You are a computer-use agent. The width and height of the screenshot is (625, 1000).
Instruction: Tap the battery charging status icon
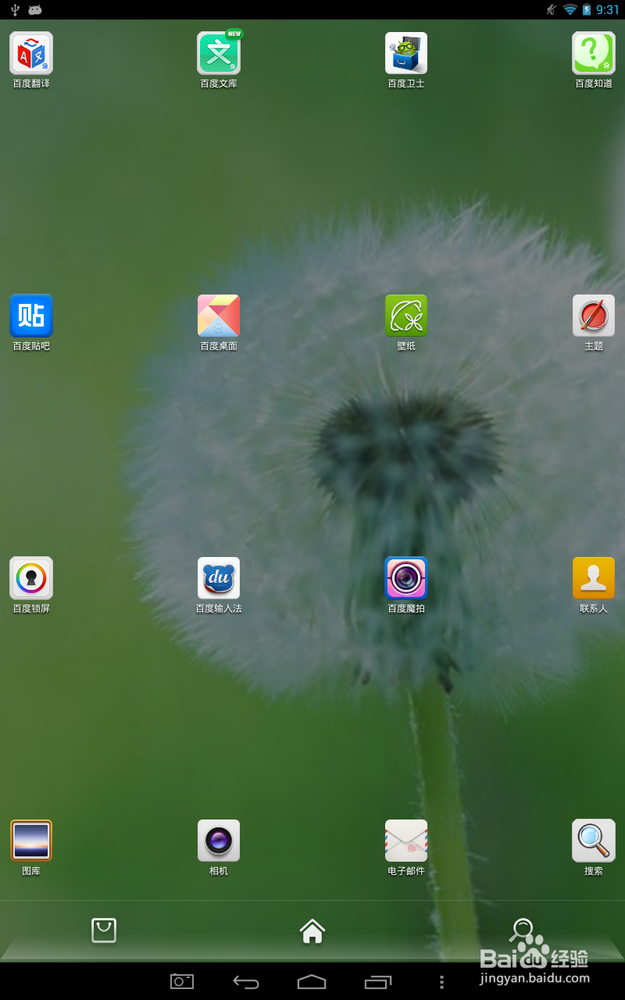click(x=587, y=10)
